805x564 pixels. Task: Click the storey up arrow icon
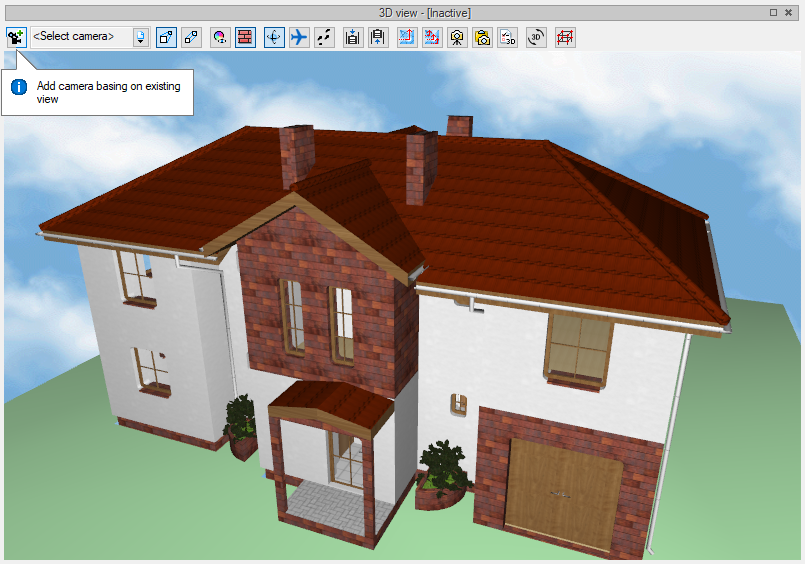(x=378, y=37)
